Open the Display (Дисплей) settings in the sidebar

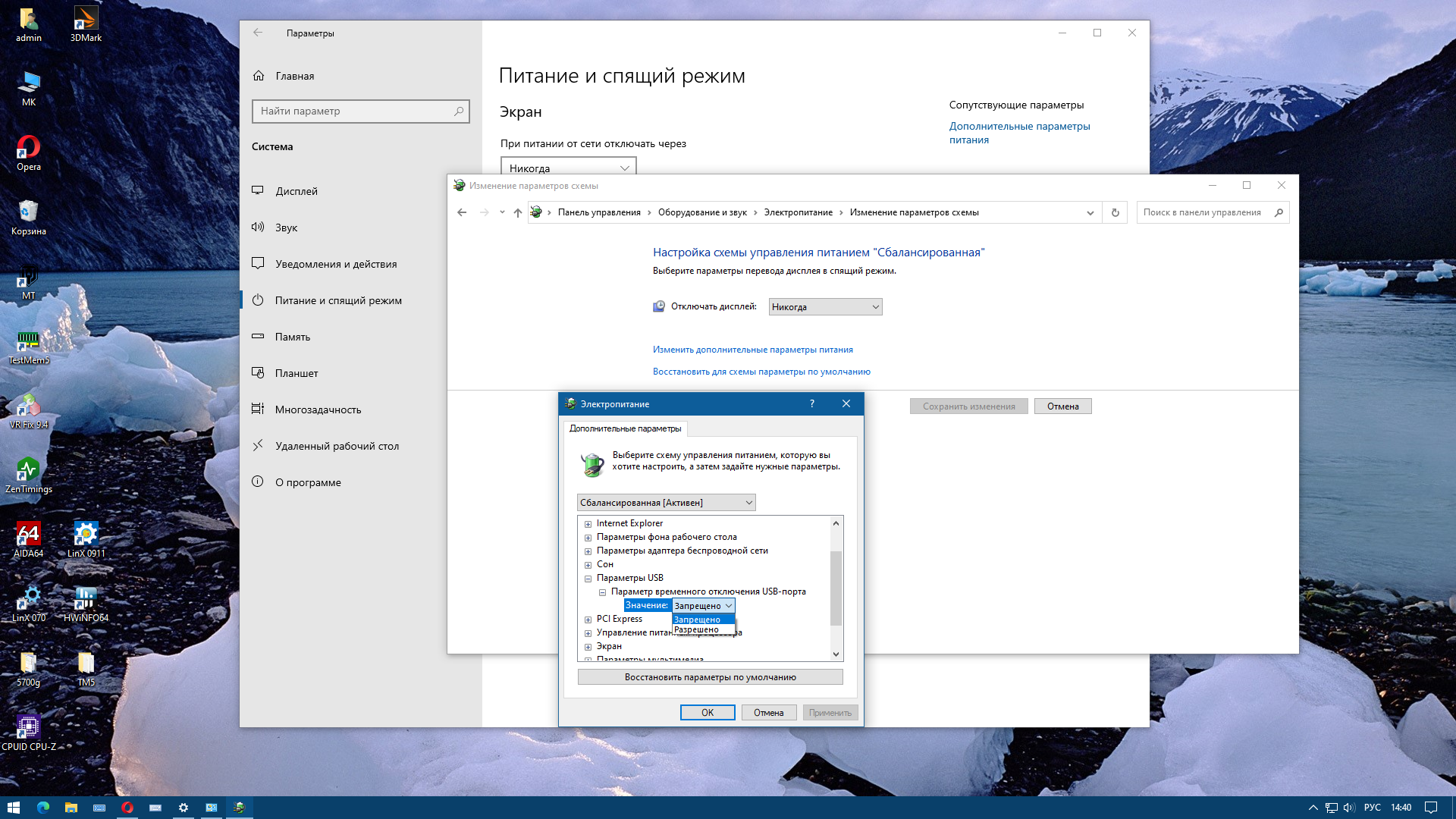297,191
